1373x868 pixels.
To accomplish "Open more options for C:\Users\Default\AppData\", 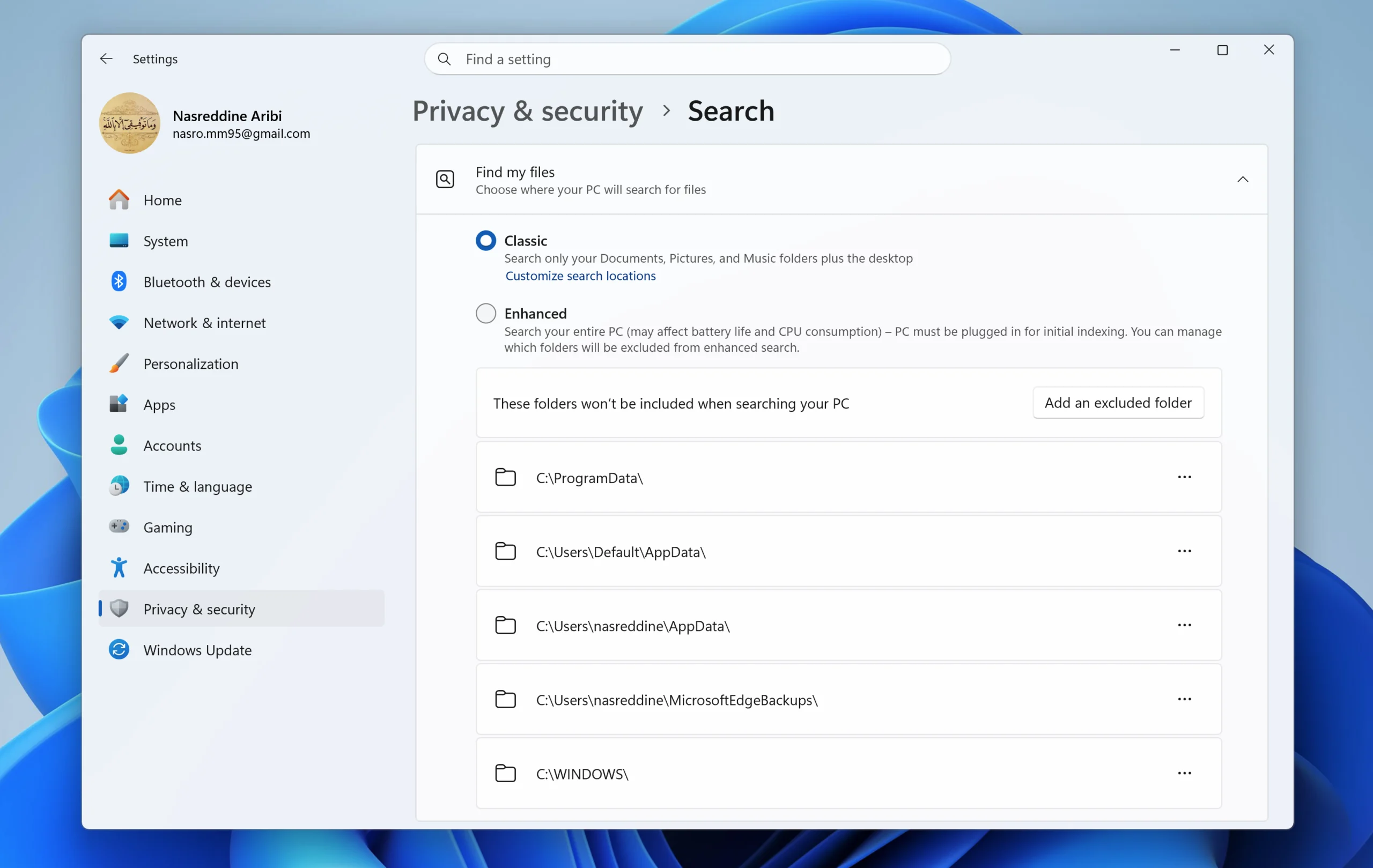I will tap(1184, 551).
